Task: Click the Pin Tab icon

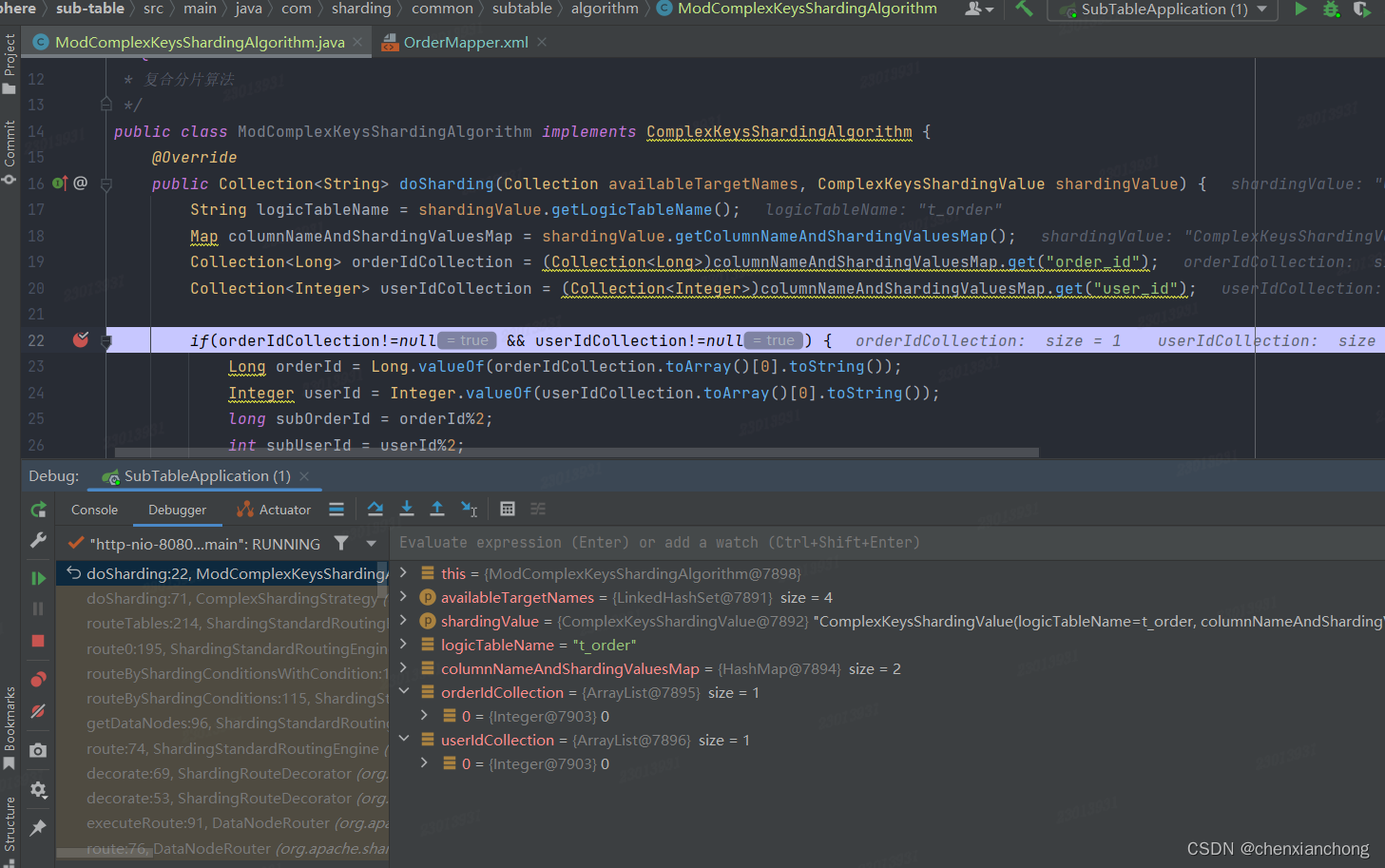Action: 38,828
